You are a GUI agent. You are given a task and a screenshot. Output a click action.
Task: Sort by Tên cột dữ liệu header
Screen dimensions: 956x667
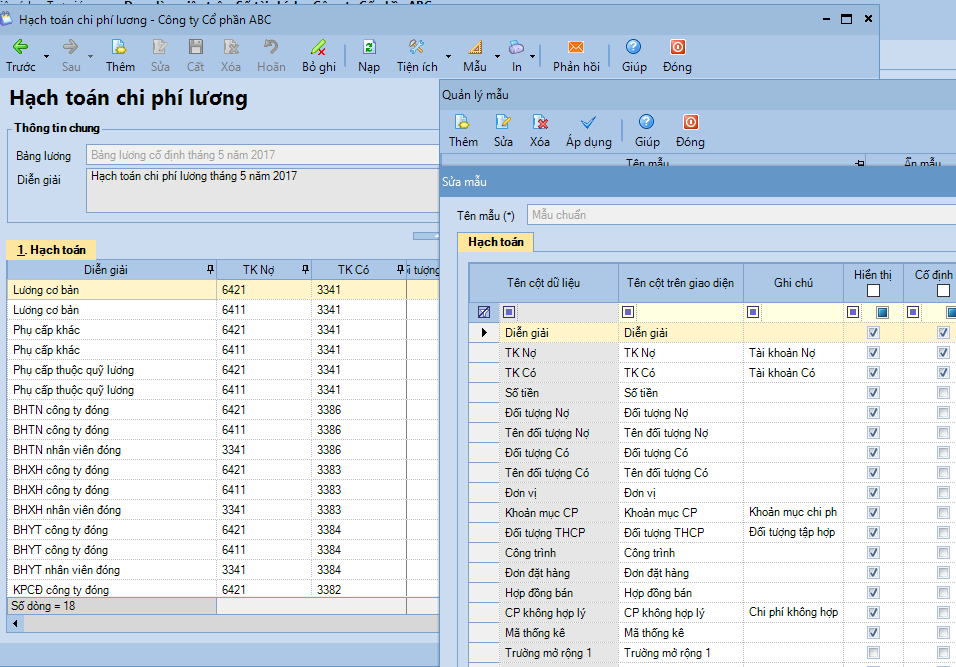coord(543,283)
